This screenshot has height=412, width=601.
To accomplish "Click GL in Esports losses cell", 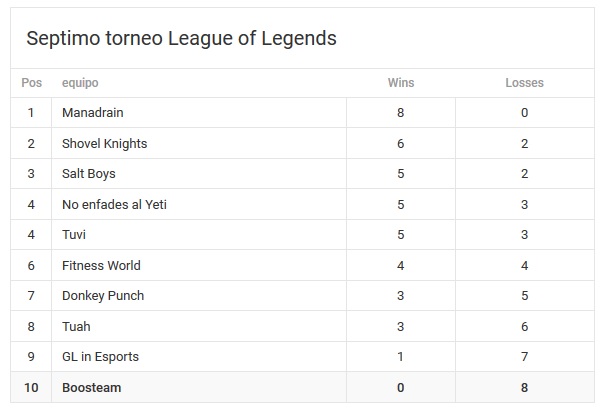I will pos(524,357).
